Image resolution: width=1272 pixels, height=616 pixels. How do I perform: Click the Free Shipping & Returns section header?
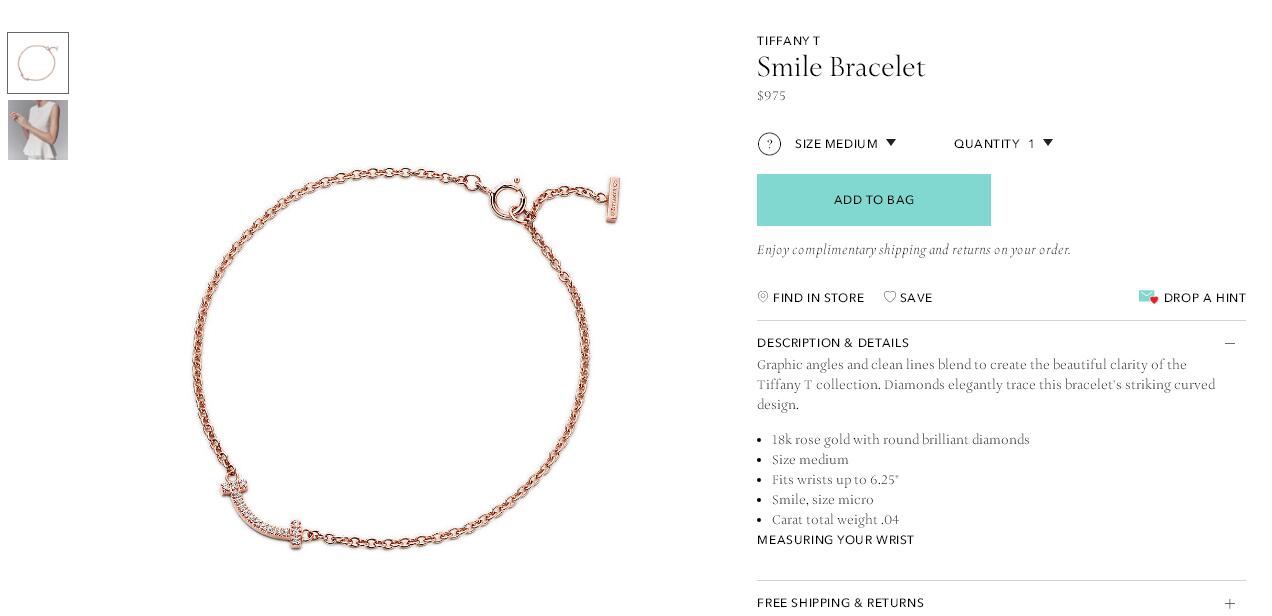[x=1001, y=603]
